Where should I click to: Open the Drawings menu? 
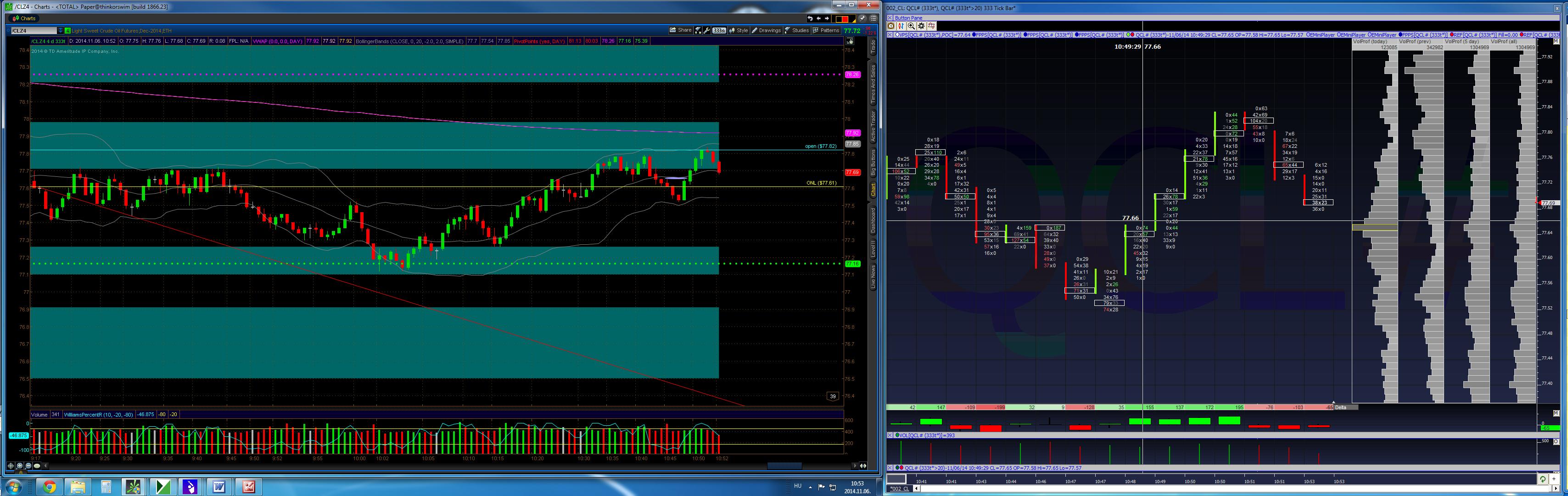(767, 30)
